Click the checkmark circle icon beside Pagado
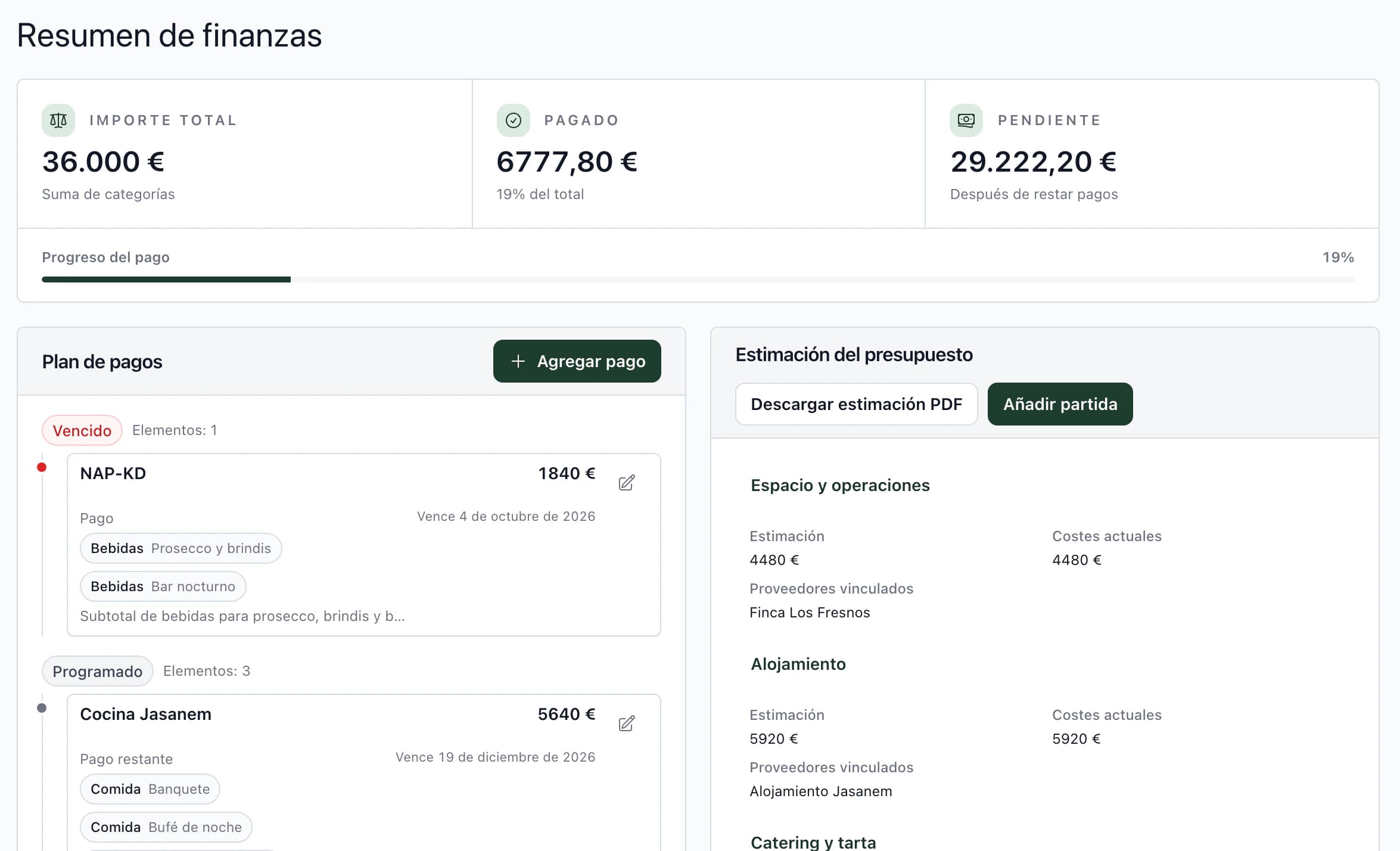 coord(513,120)
